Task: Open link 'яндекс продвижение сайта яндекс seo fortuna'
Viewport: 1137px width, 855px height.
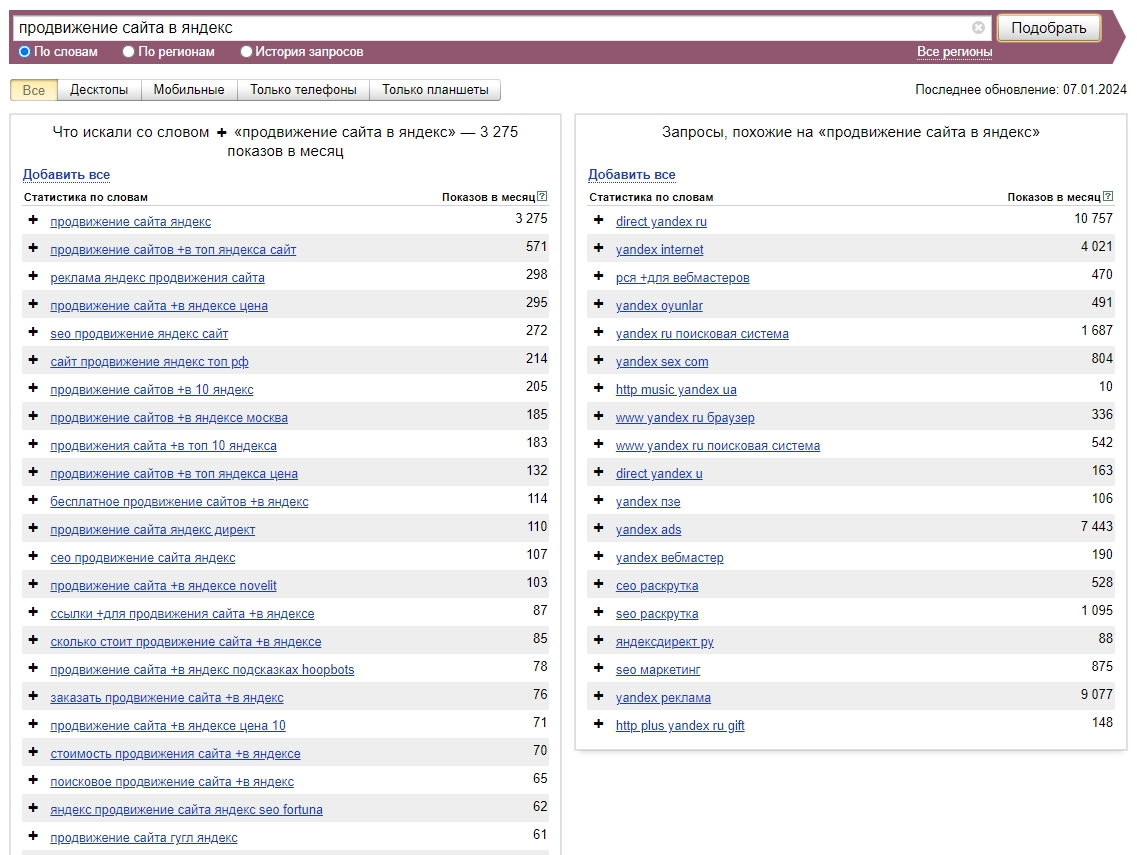Action: click(x=186, y=810)
